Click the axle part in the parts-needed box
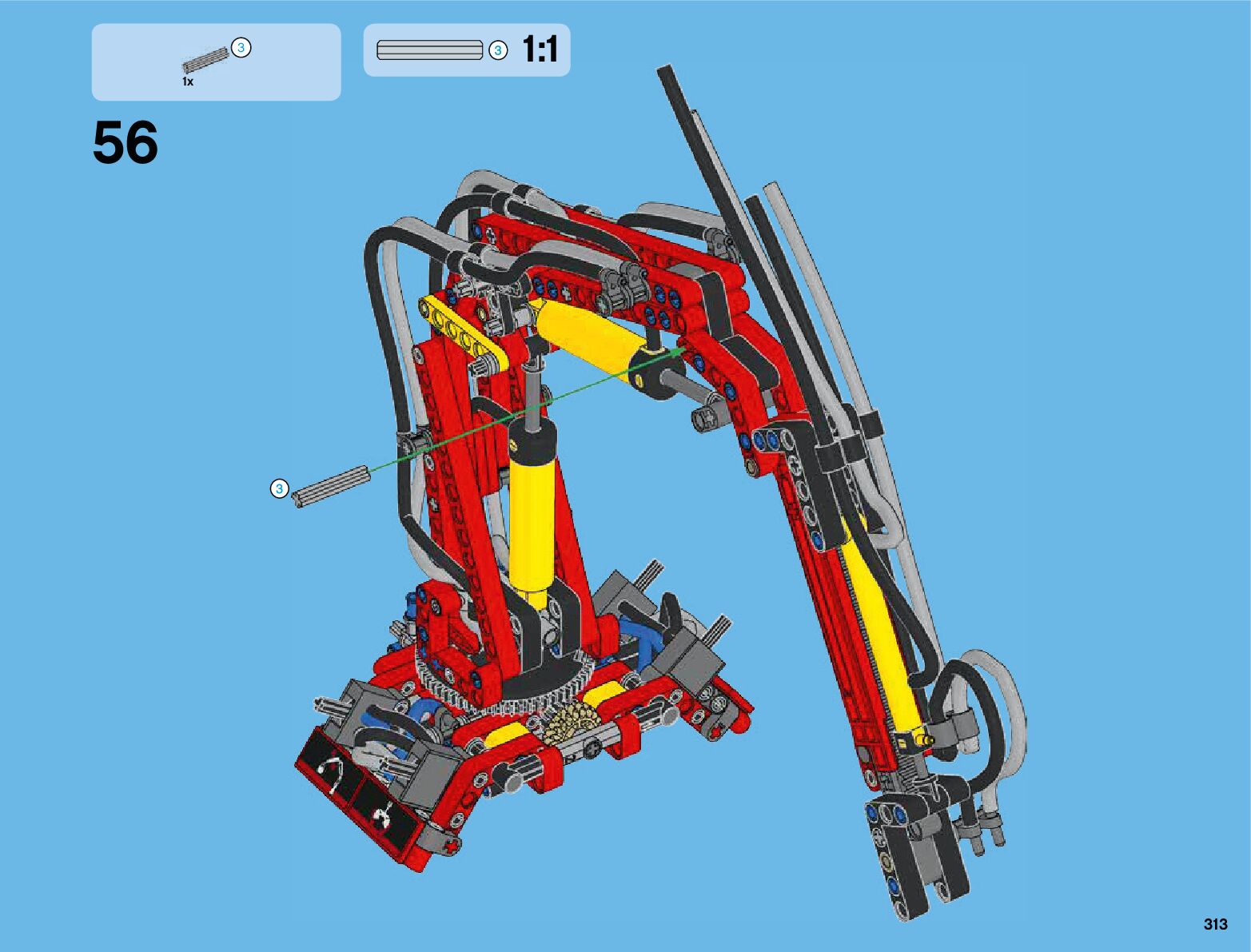The height and width of the screenshot is (952, 1251). [x=205, y=62]
